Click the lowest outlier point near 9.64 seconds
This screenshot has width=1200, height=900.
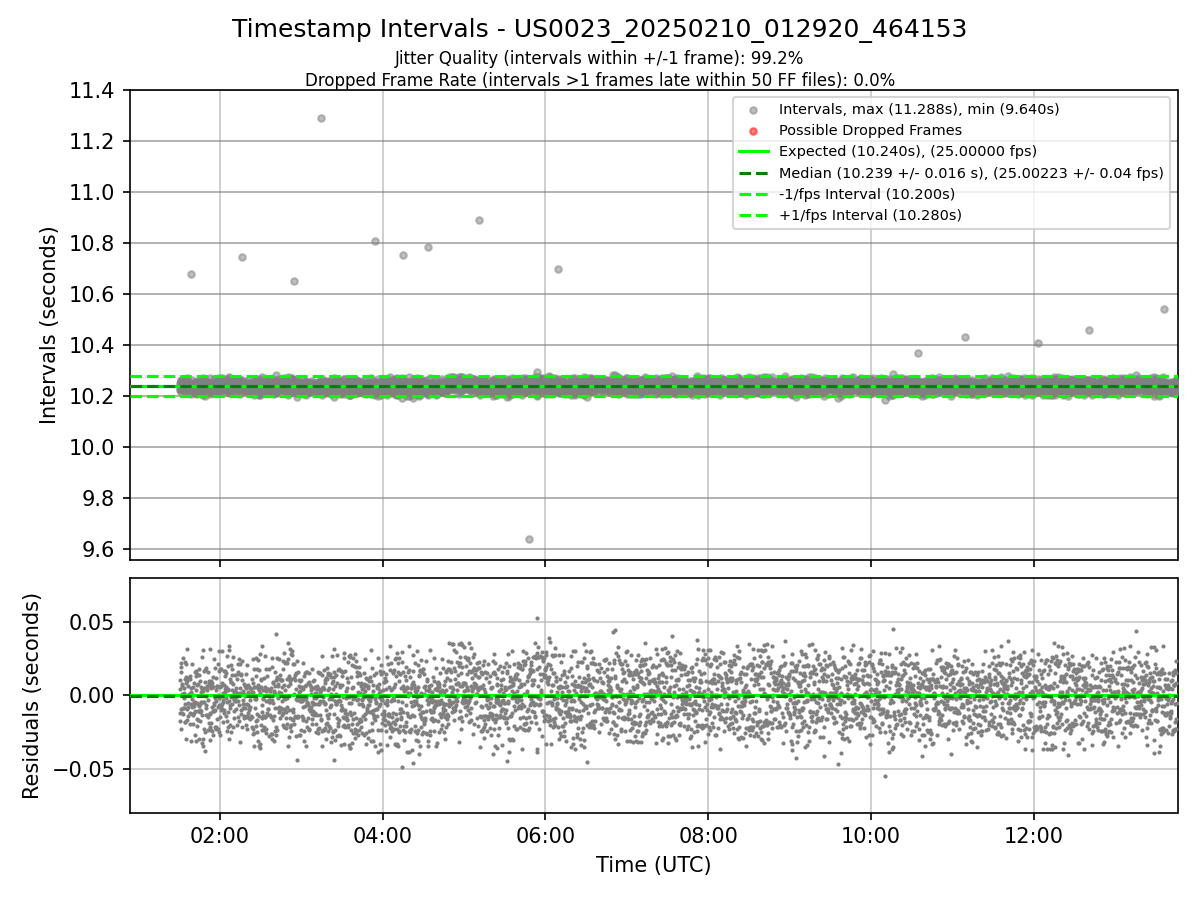click(529, 539)
